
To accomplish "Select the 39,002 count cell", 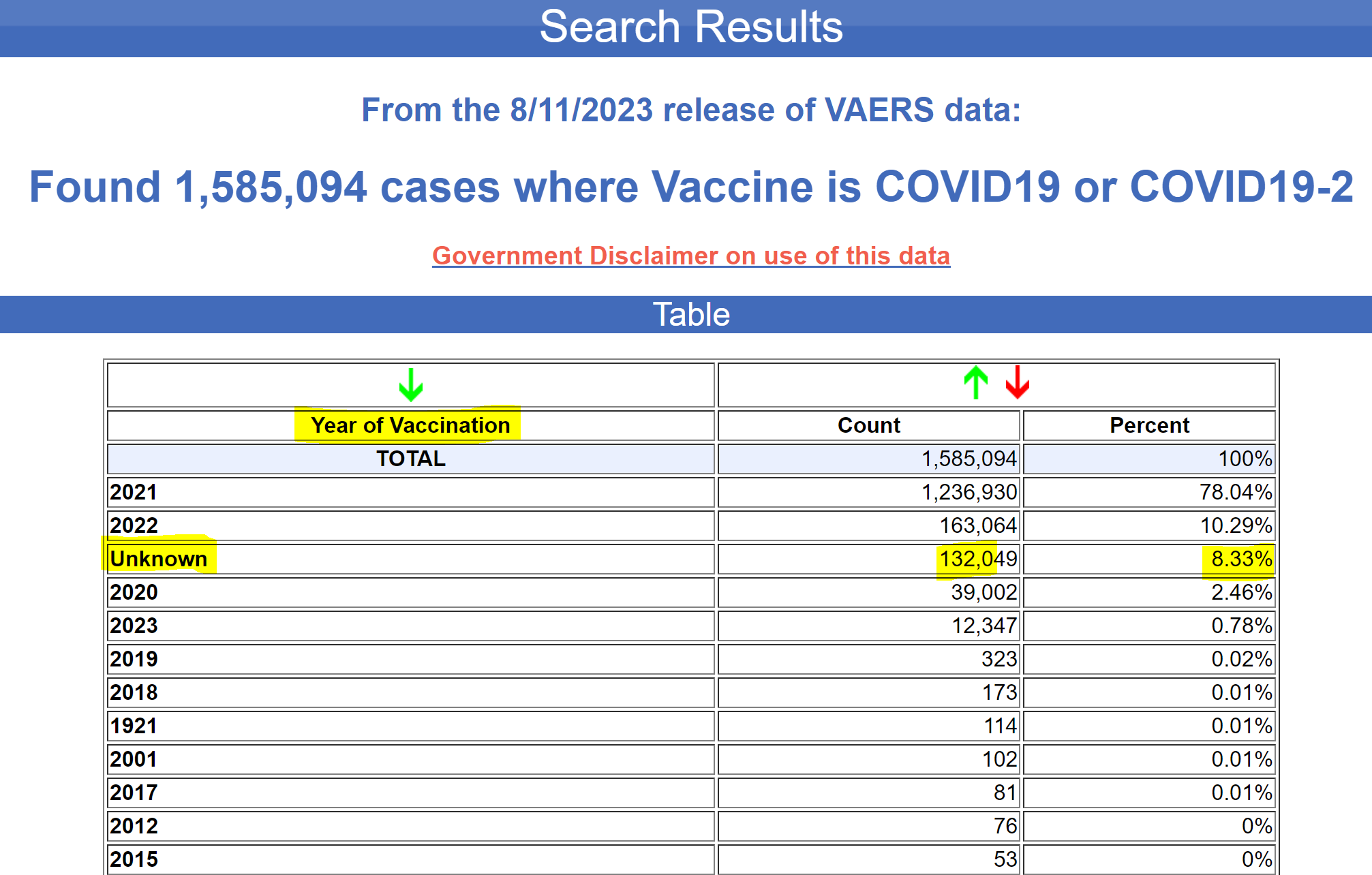I will tap(869, 592).
